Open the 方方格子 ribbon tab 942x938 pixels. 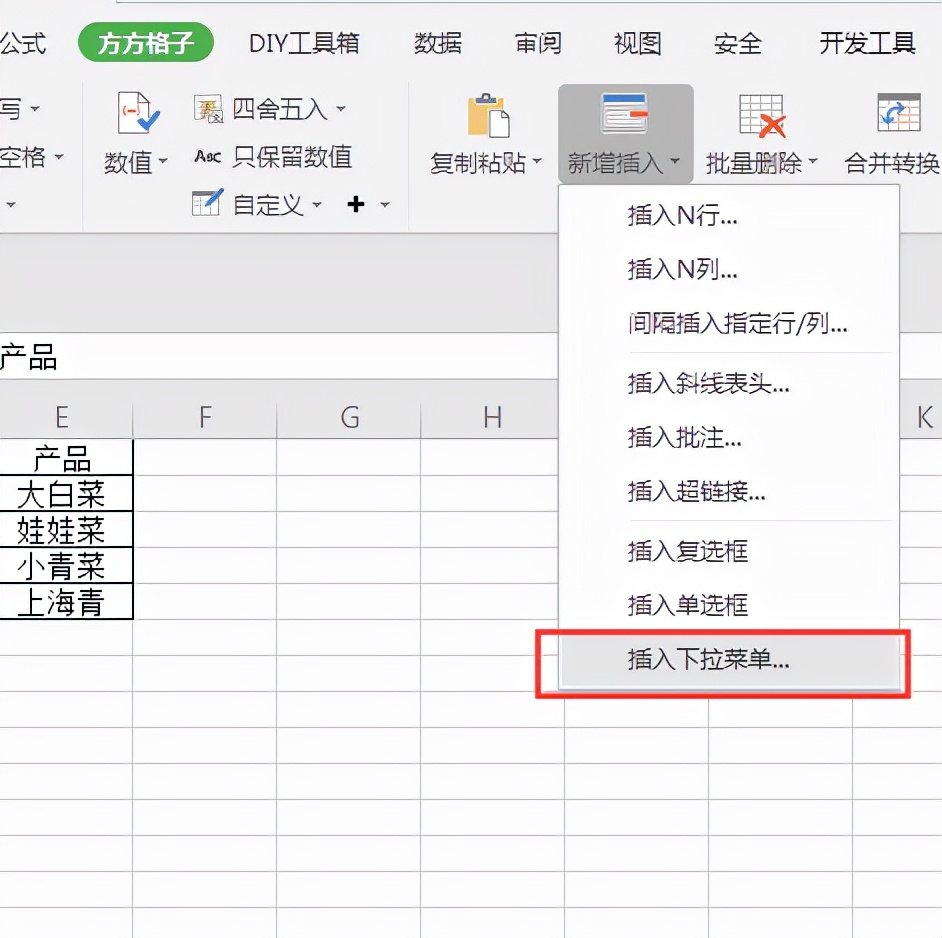click(146, 42)
